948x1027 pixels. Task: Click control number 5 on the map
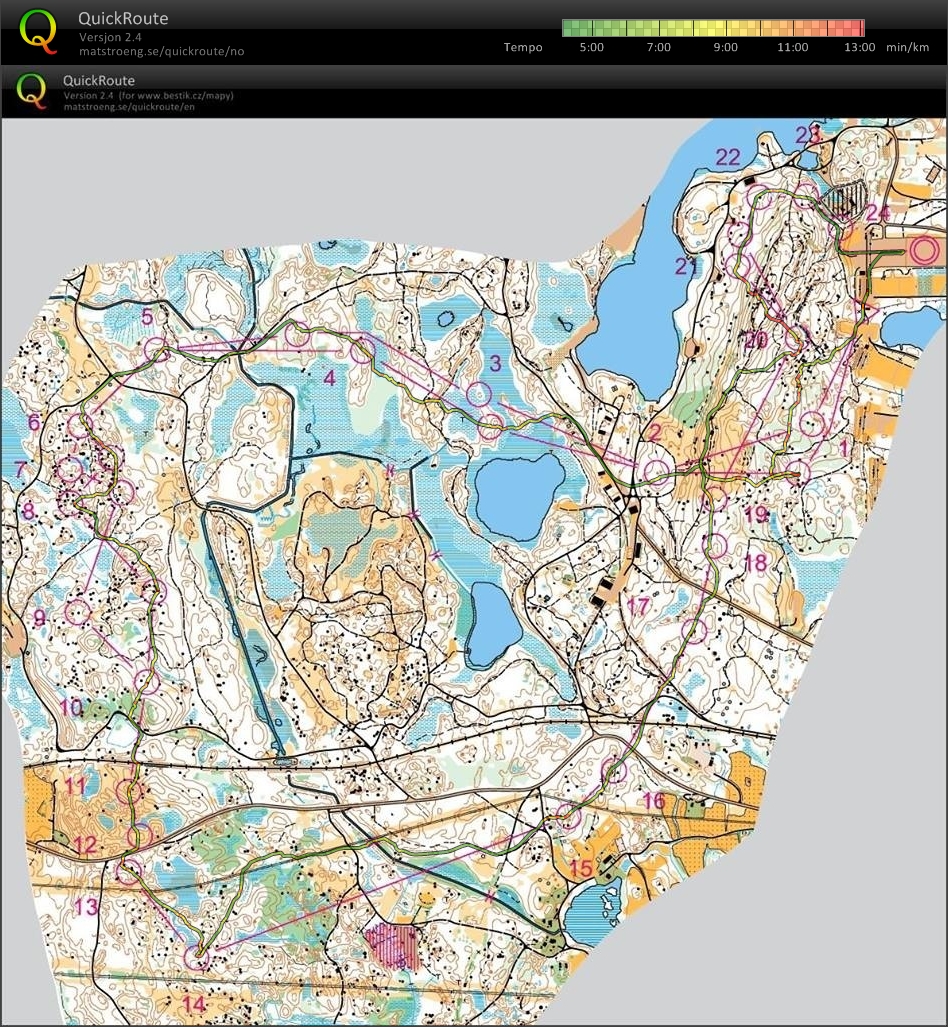147,316
